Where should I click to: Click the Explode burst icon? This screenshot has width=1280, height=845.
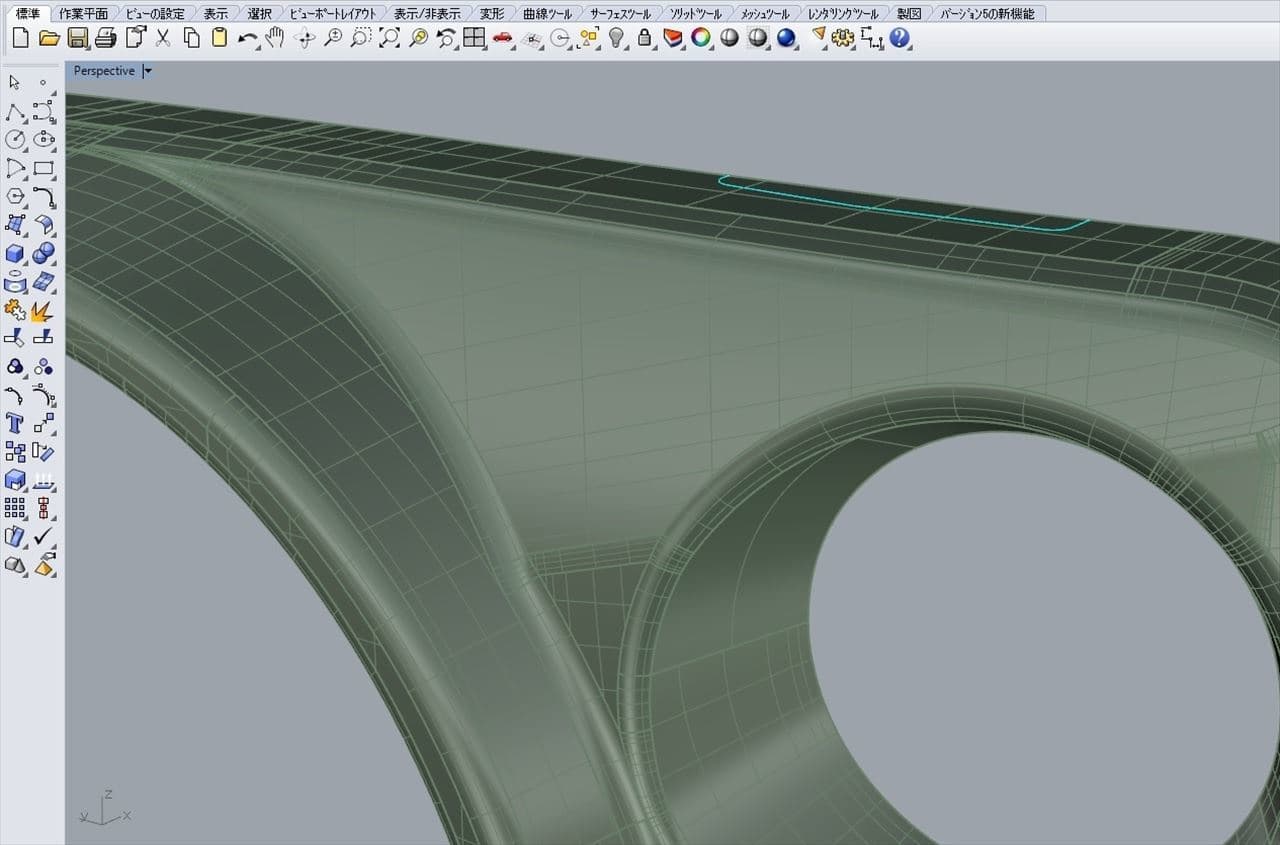tap(43, 310)
